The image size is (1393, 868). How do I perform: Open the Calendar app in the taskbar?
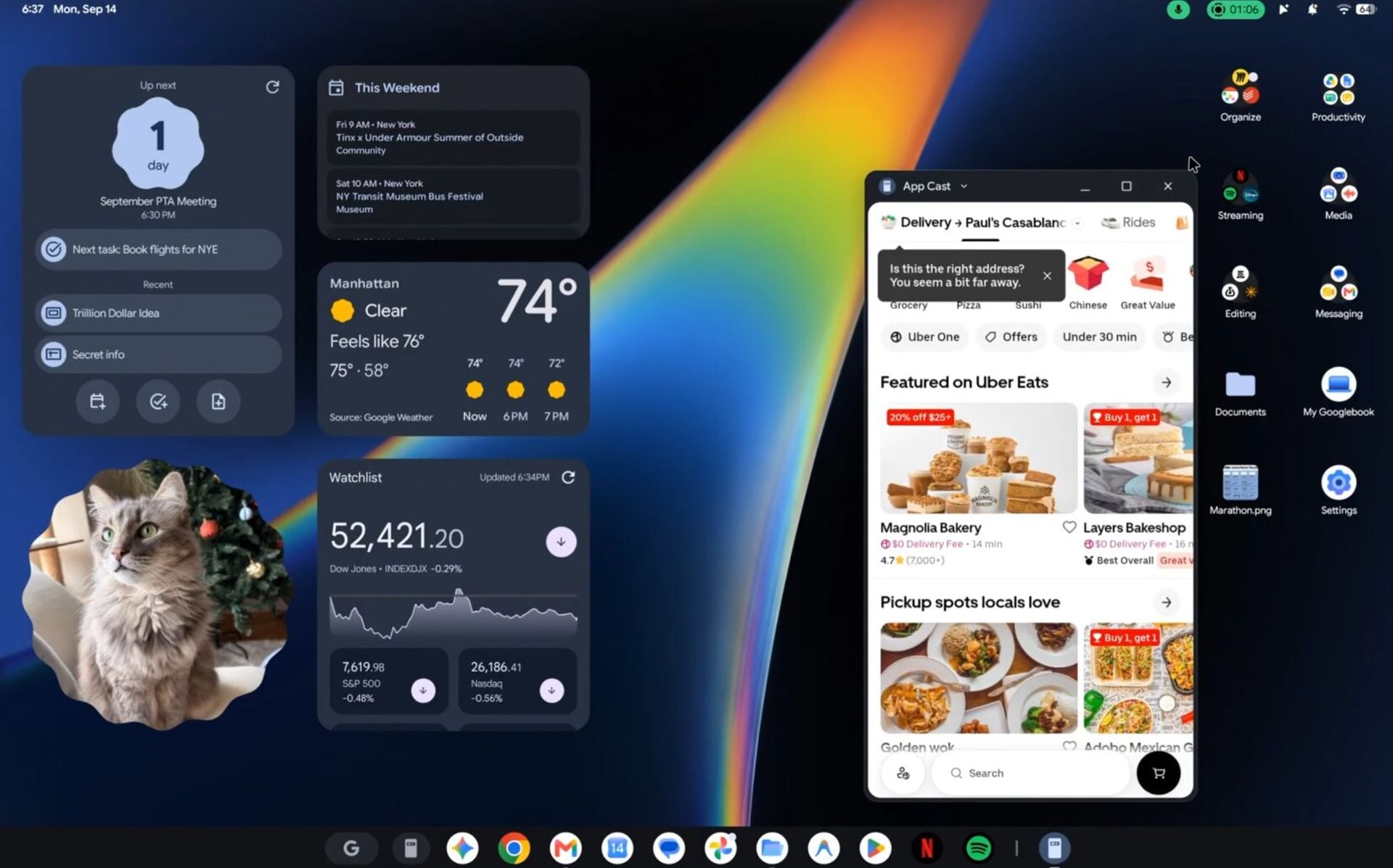coord(617,848)
